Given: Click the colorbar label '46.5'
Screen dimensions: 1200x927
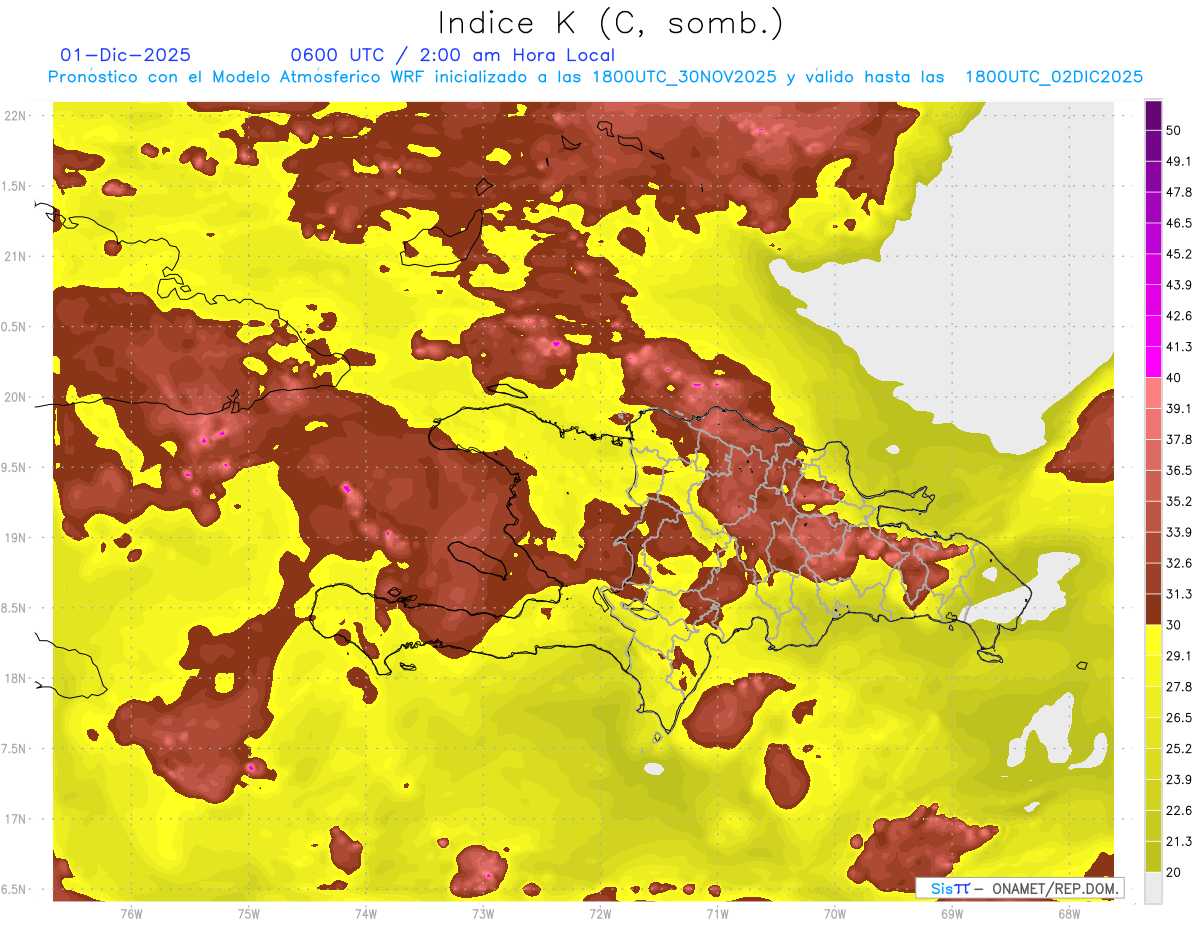Looking at the screenshot, I should click(x=1179, y=223).
